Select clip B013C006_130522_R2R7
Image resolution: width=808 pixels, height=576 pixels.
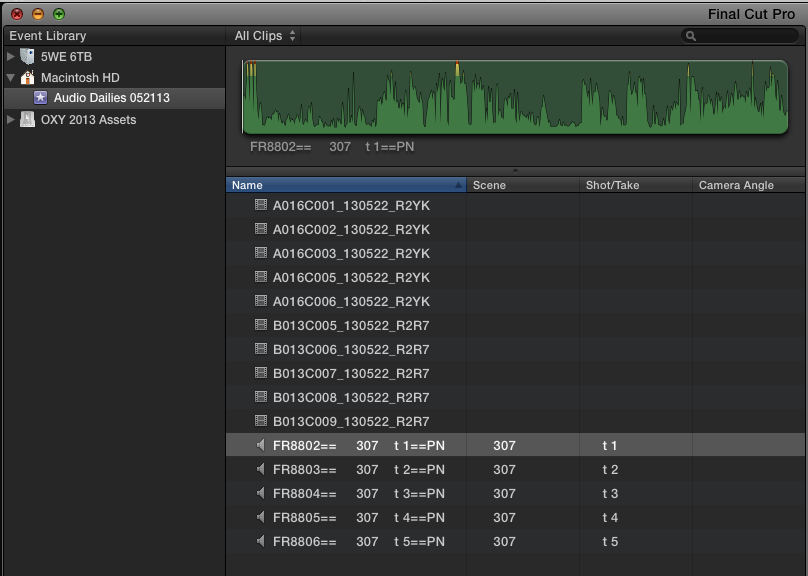click(x=351, y=349)
